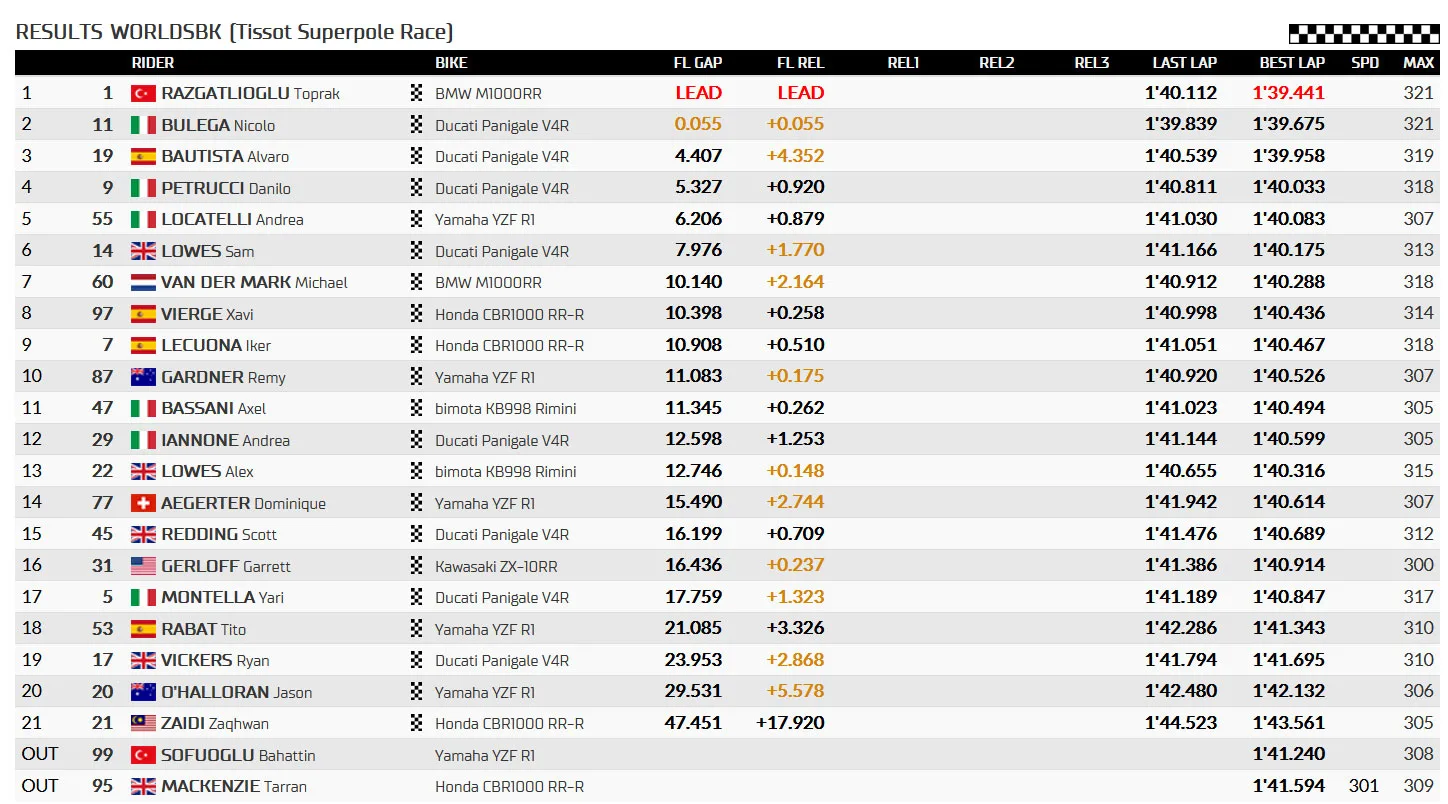Image resolution: width=1448 pixels, height=804 pixels.
Task: Click the checkered flag icon in Razgatlioglu's row
Action: pyautogui.click(x=417, y=93)
